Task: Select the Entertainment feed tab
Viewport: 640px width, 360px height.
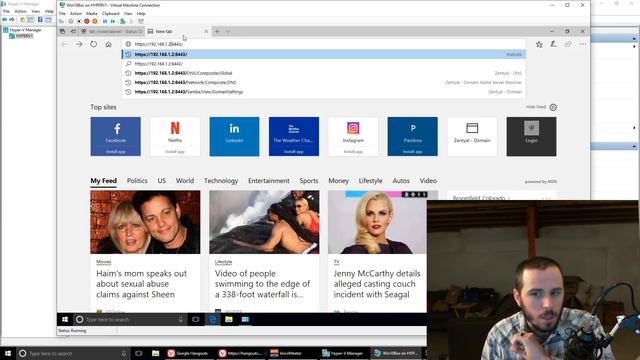Action: pos(269,181)
